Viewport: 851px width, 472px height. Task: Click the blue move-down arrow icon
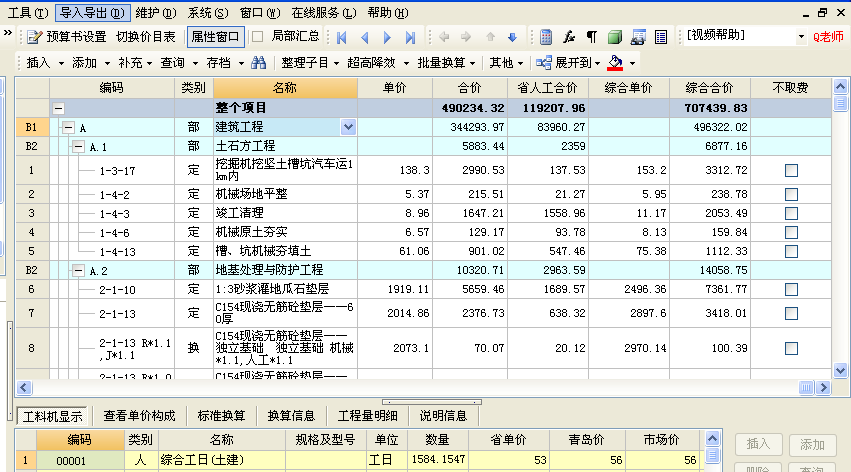512,37
